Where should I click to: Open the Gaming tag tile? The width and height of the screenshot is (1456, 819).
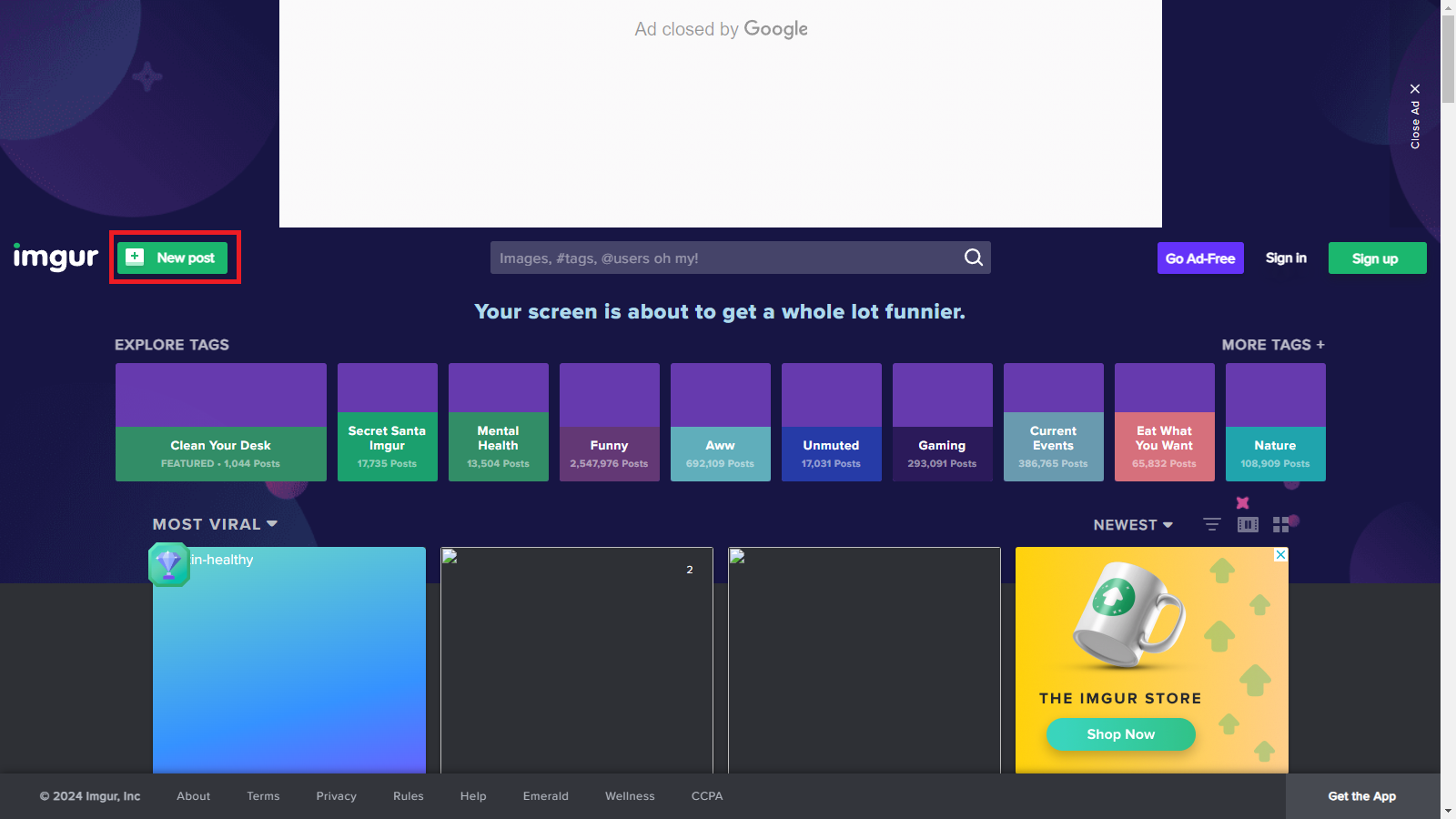[x=943, y=422]
